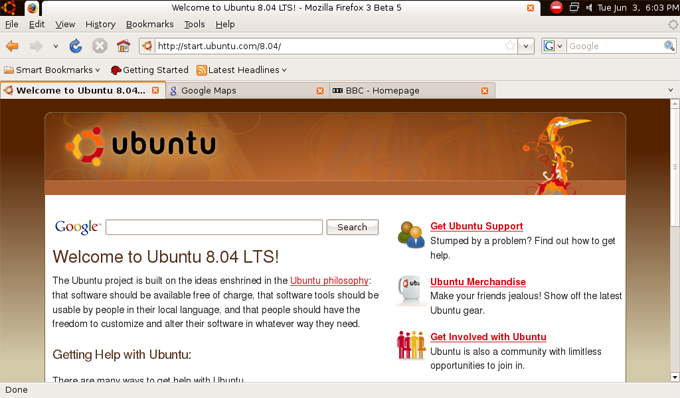This screenshot has height=398, width=680.
Task: Open the Bookmarks menu
Action: [150, 24]
